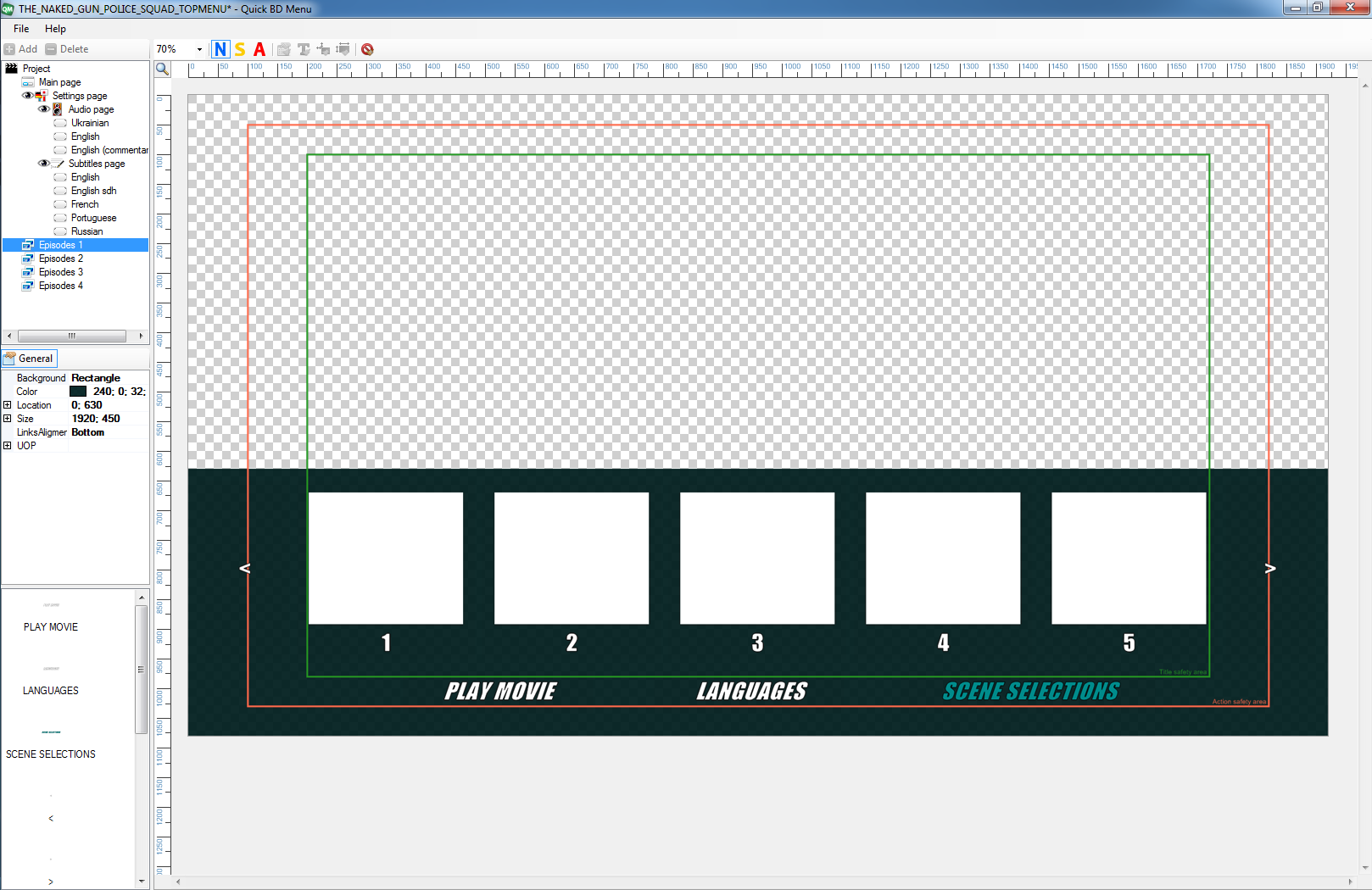Click the Project clapperboard icon
This screenshot has width=1372, height=890.
[12, 69]
